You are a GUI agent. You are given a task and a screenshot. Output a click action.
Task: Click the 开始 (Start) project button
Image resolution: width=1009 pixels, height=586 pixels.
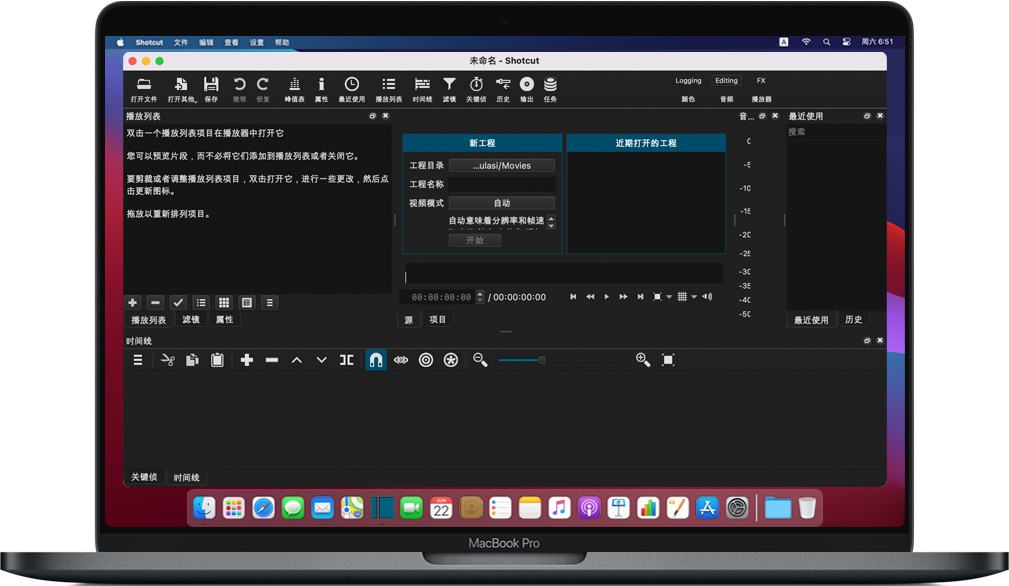[x=473, y=239]
